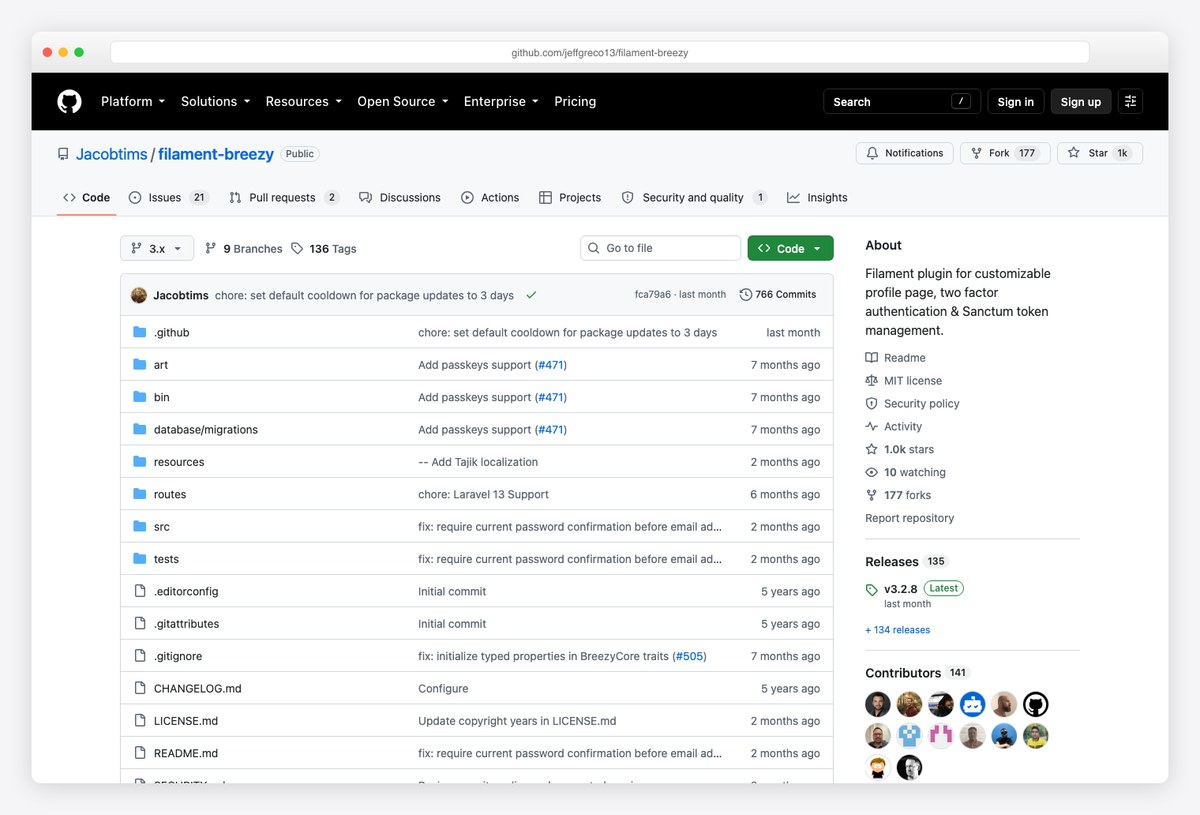Open the 3.x branch selector dropdown
1200x815 pixels.
(x=157, y=249)
